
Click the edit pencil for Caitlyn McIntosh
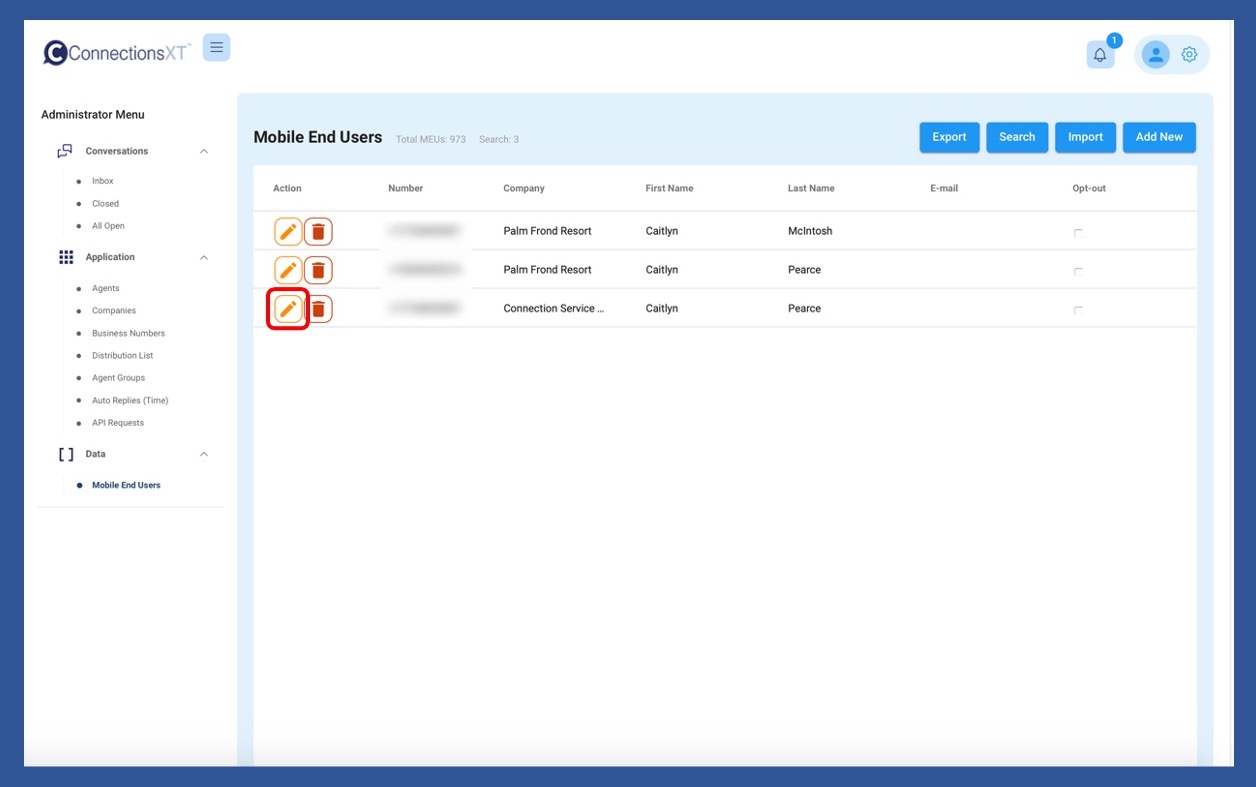288,232
